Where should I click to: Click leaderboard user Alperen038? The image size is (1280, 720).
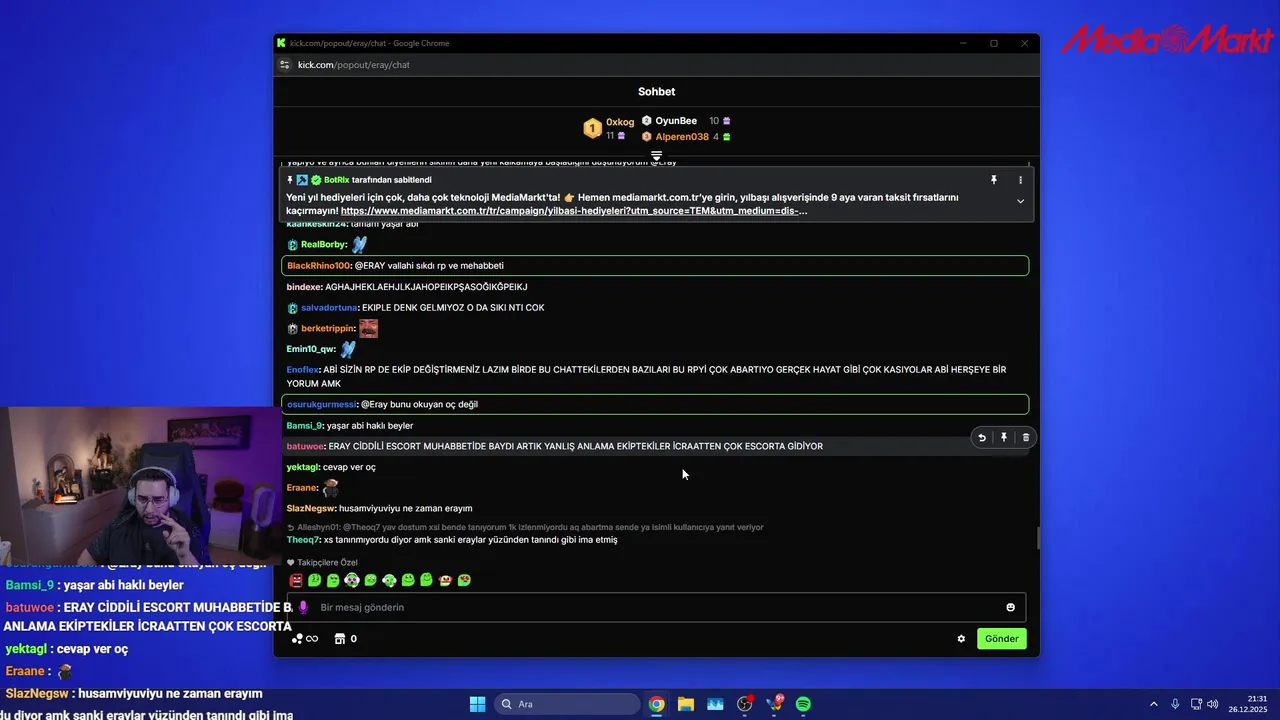[682, 137]
